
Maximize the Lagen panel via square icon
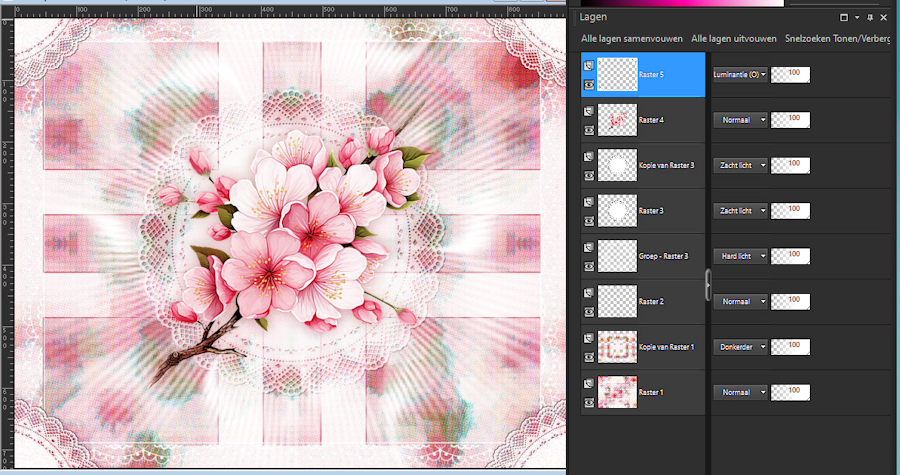point(843,17)
